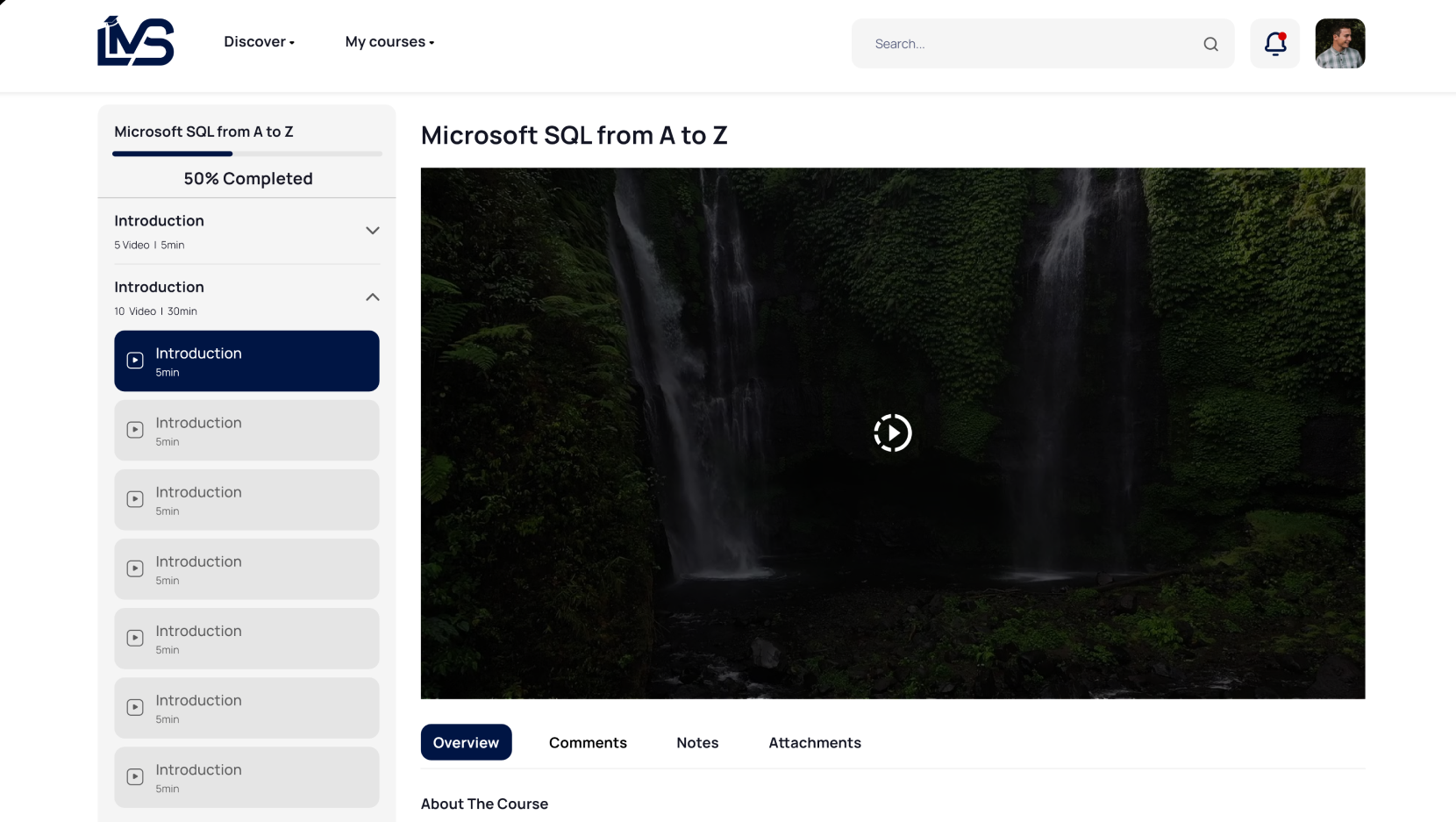Open the Discover dropdown menu
Image resolution: width=1456 pixels, height=822 pixels.
pyautogui.click(x=259, y=42)
